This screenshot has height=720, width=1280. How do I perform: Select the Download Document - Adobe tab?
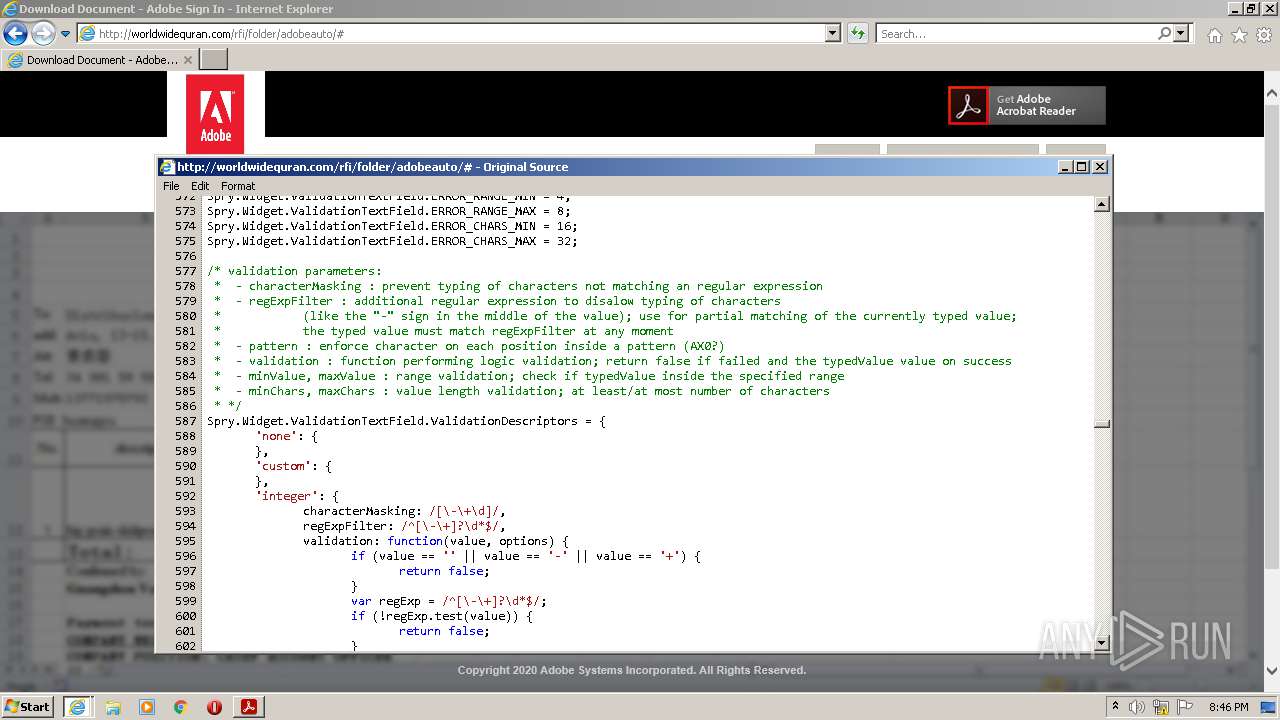[x=100, y=60]
